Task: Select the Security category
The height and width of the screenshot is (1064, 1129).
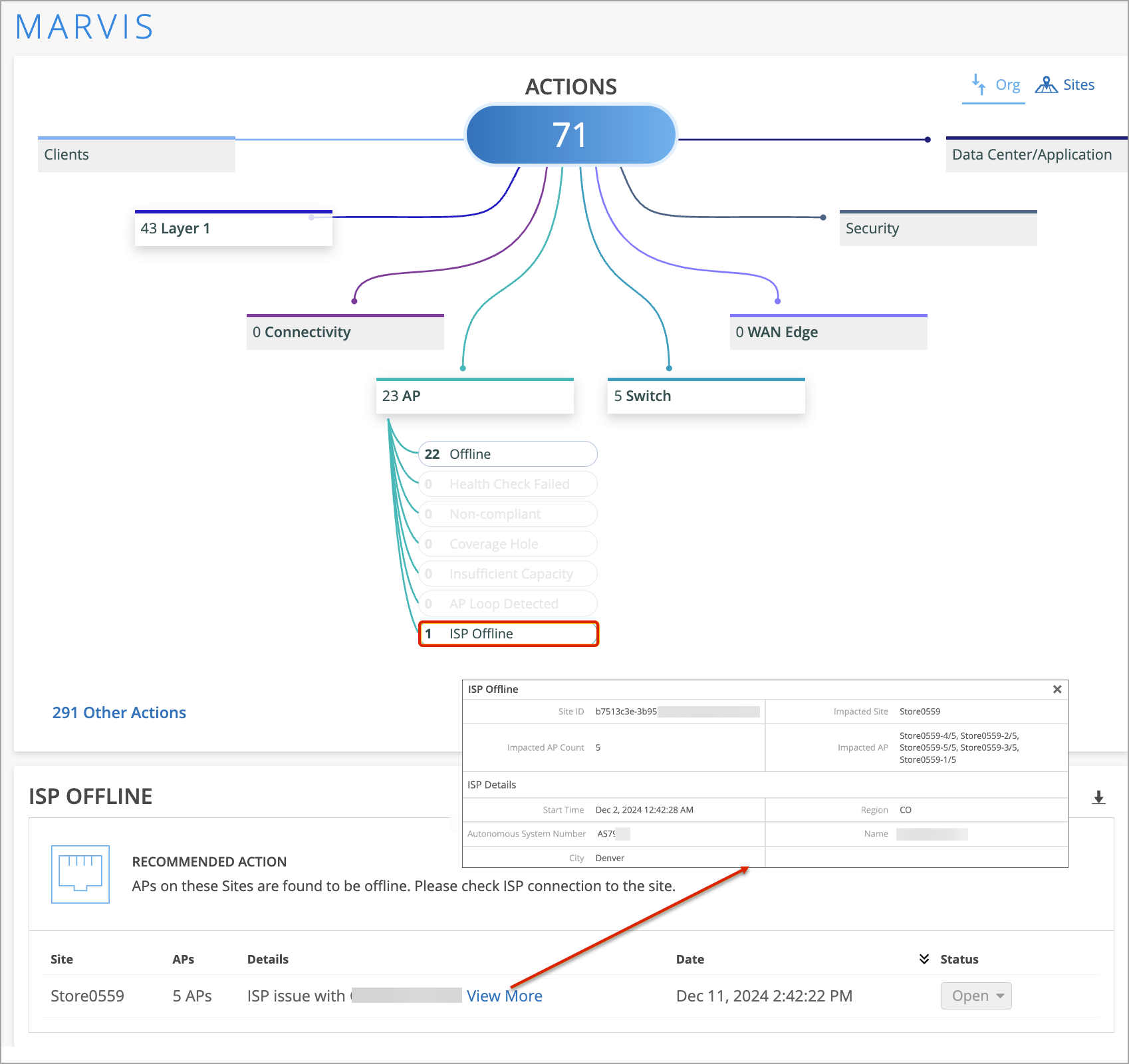Action: [x=938, y=228]
